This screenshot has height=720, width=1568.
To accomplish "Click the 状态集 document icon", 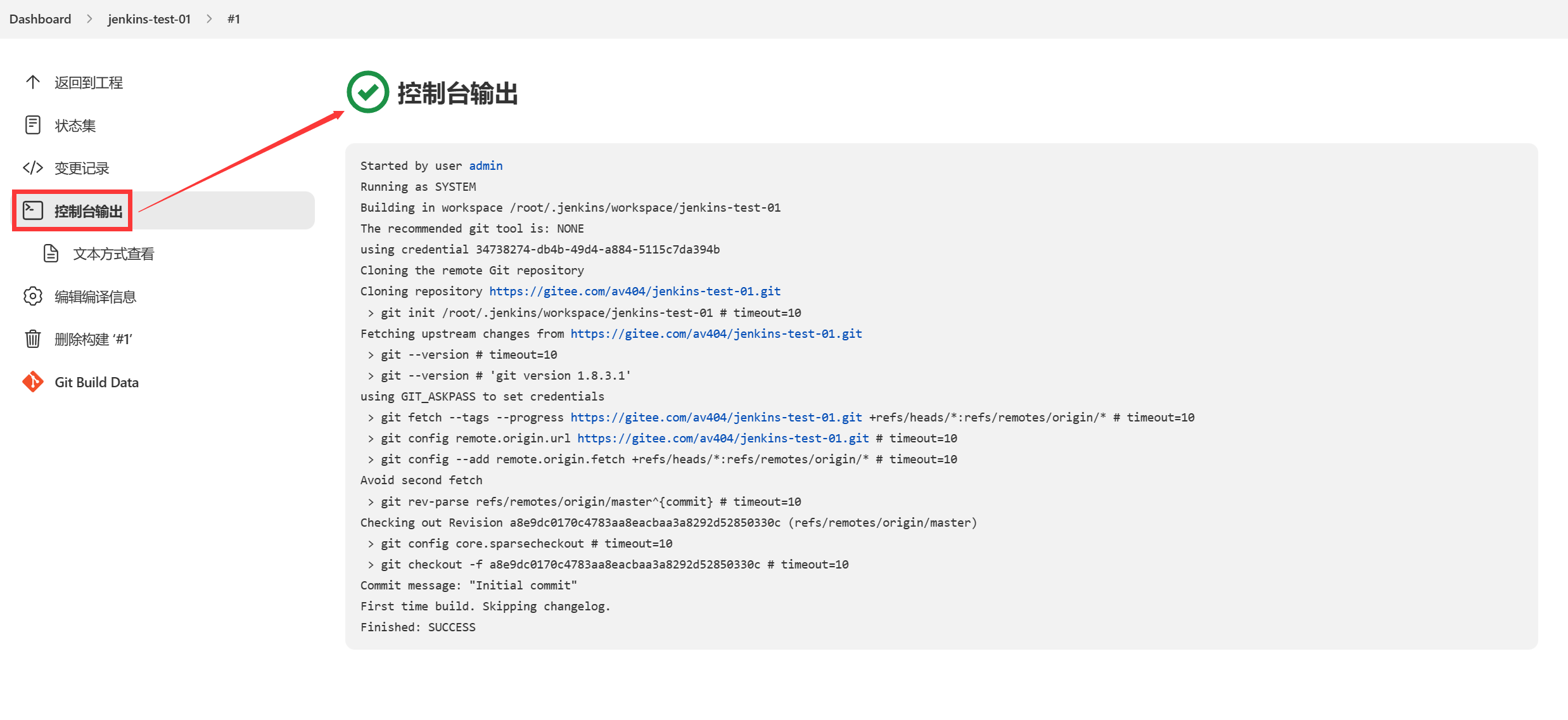I will coord(33,125).
